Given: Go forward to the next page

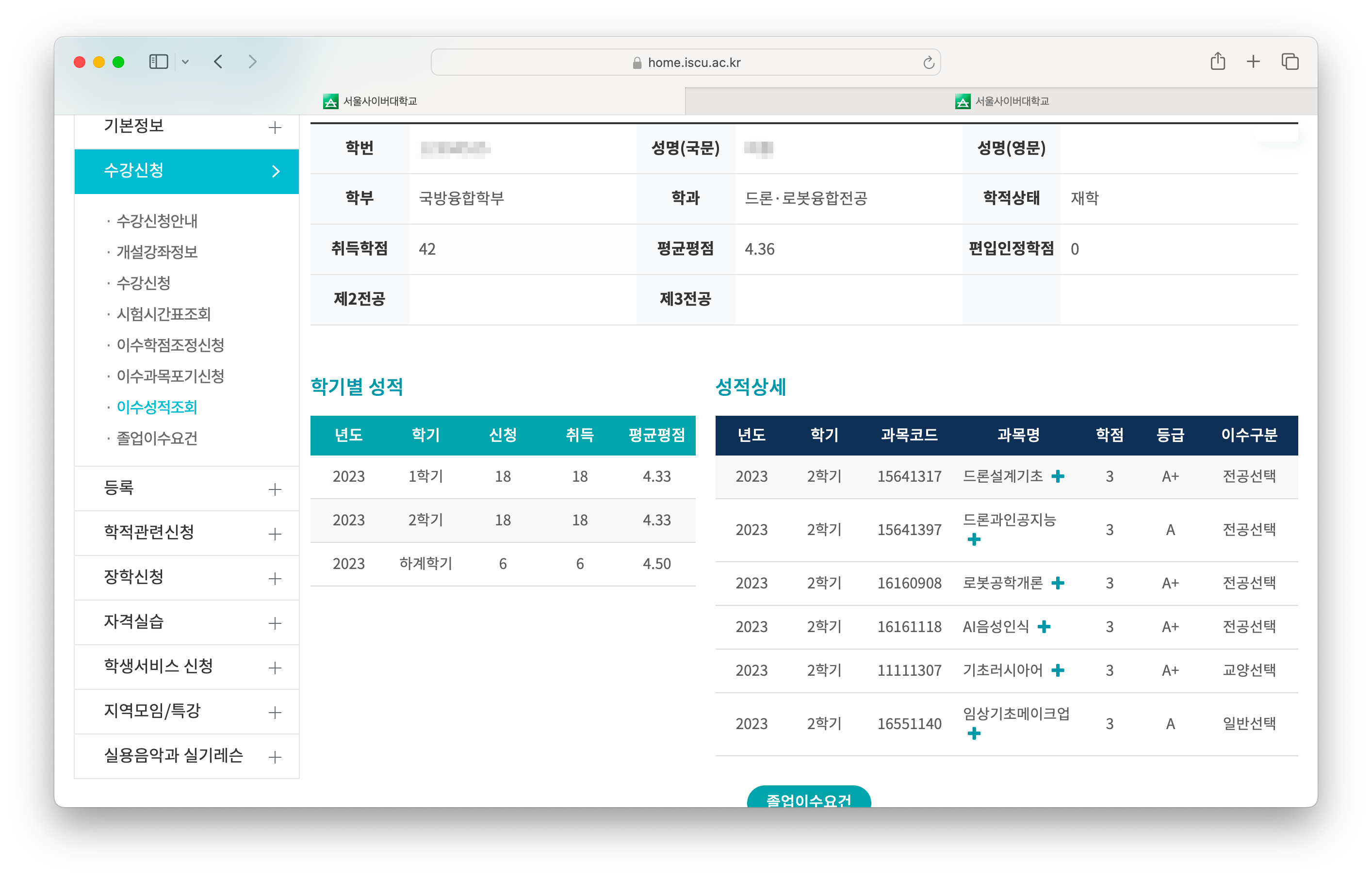Looking at the screenshot, I should click(x=253, y=62).
